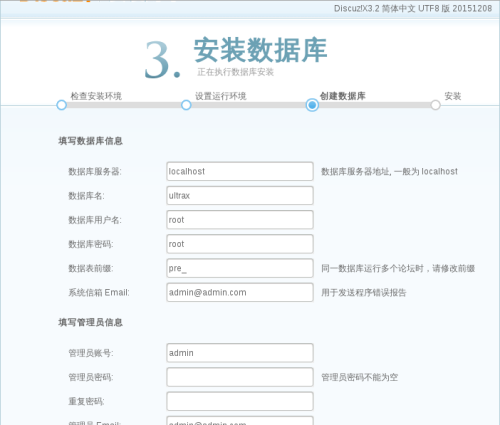This screenshot has height=425, width=500.
Task: Click the 数据库密码: label
Action: pyautogui.click(x=91, y=244)
